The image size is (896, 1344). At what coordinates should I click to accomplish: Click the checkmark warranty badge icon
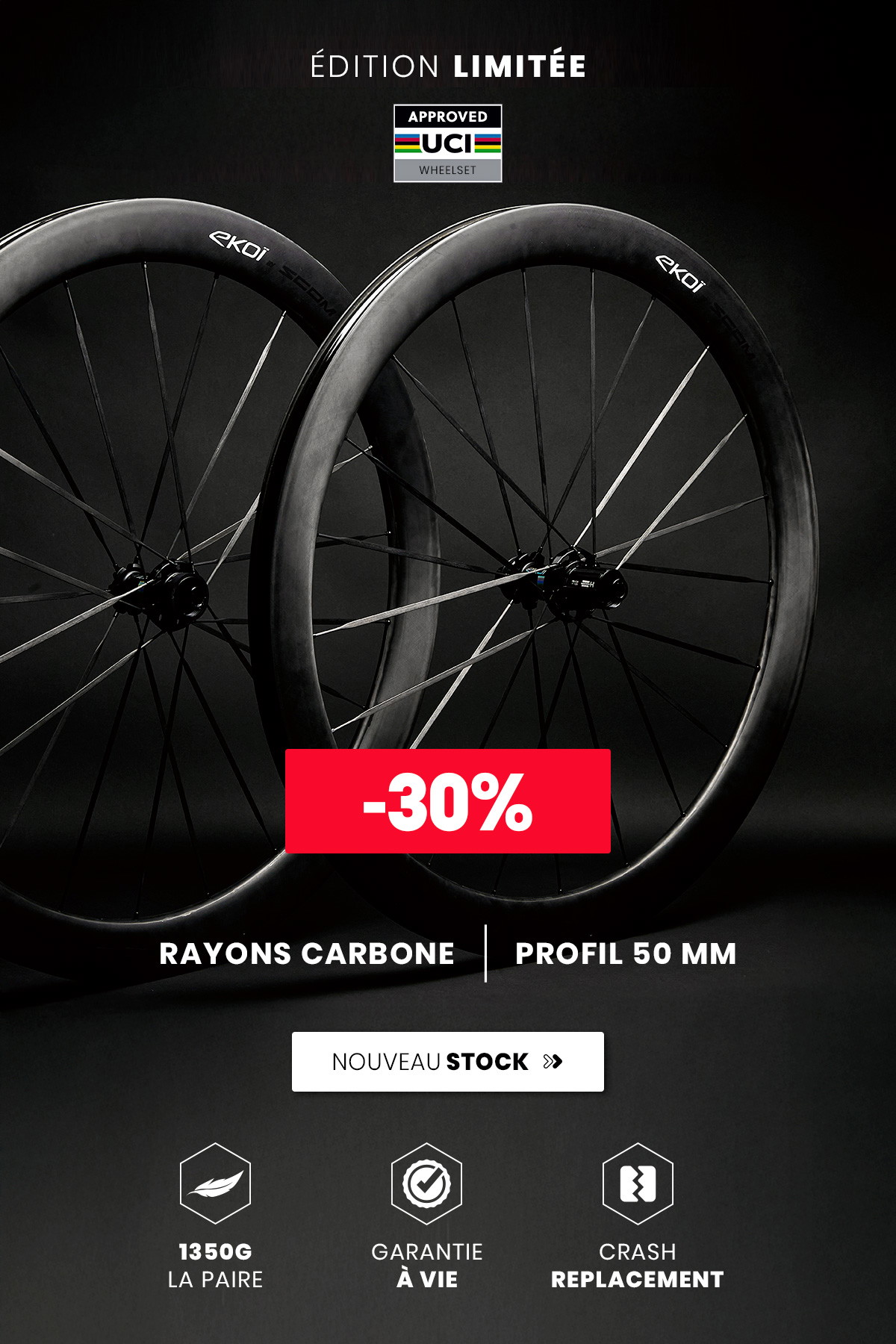(x=426, y=1183)
